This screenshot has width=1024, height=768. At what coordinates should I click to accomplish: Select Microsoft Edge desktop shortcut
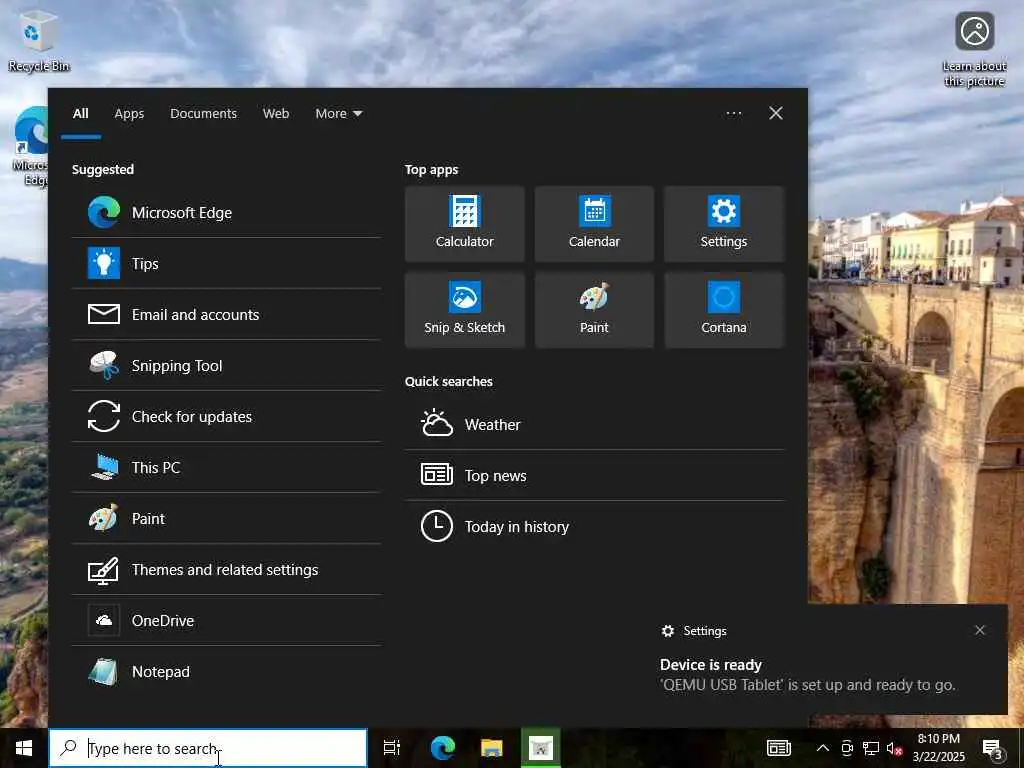point(30,148)
